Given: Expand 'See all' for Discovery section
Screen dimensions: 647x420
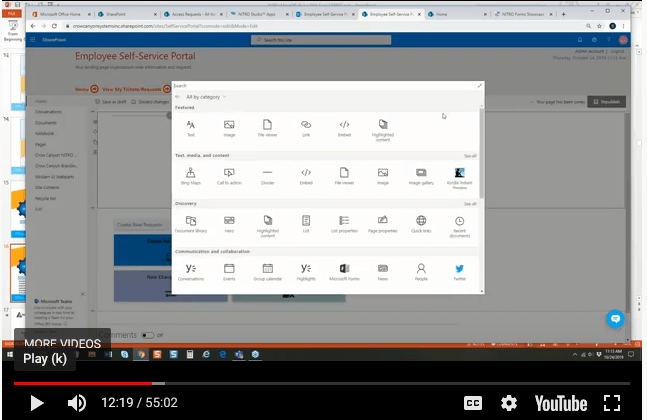Looking at the screenshot, I should [469, 203].
